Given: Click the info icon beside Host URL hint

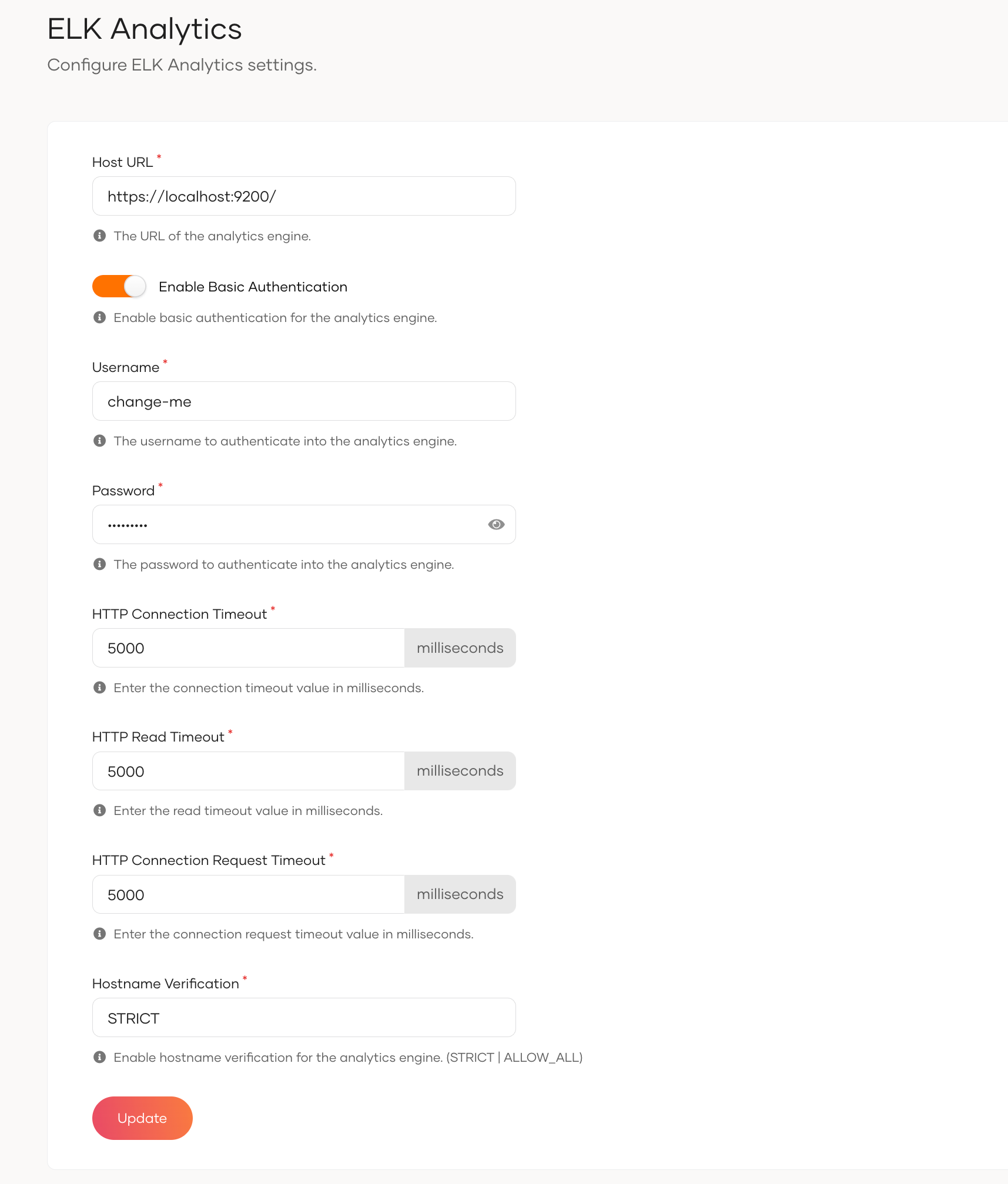Looking at the screenshot, I should pyautogui.click(x=100, y=236).
